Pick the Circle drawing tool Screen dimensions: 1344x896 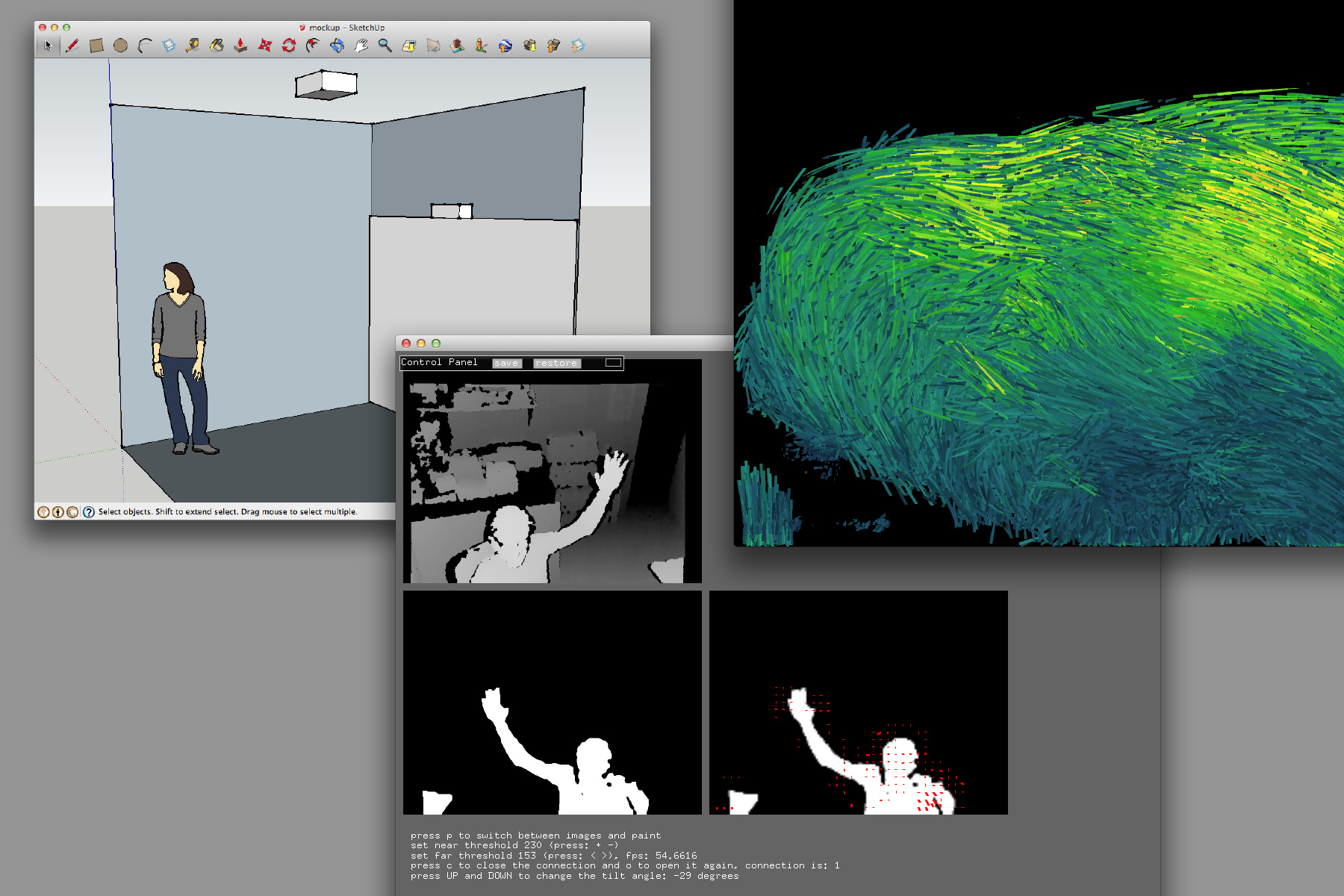pos(120,46)
